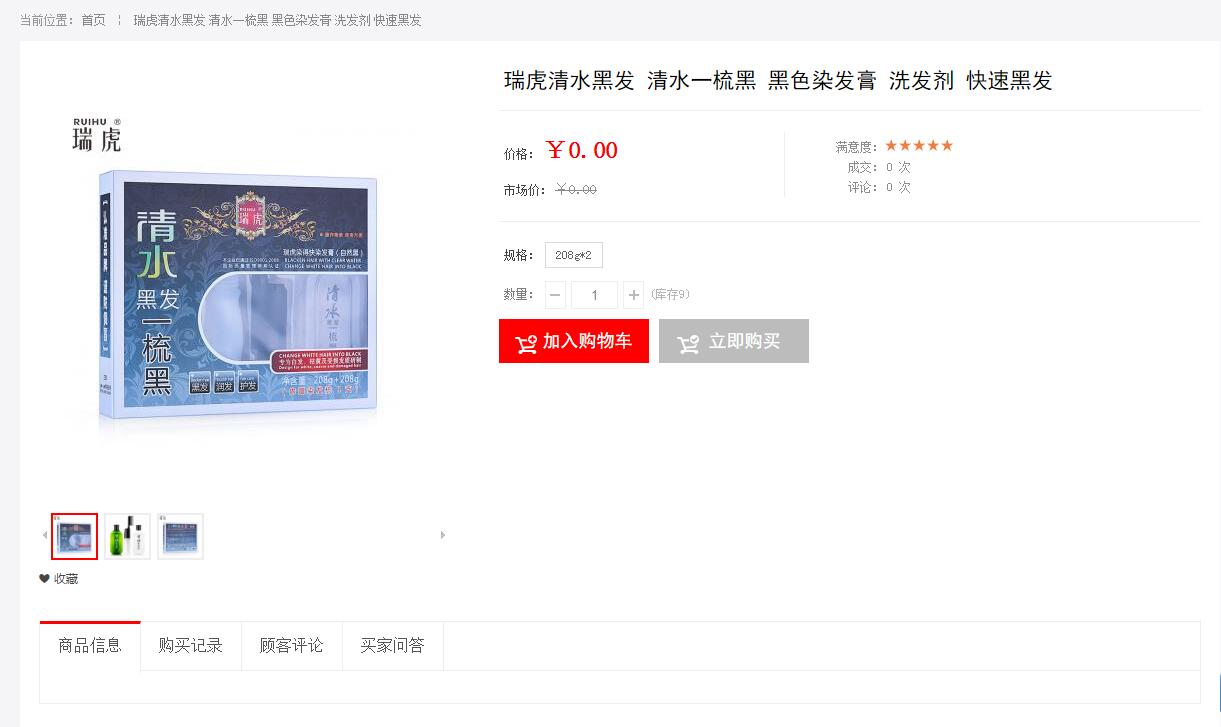1221x727 pixels.
Task: Click the left arrow of thumbnail carousel
Action: (x=44, y=535)
